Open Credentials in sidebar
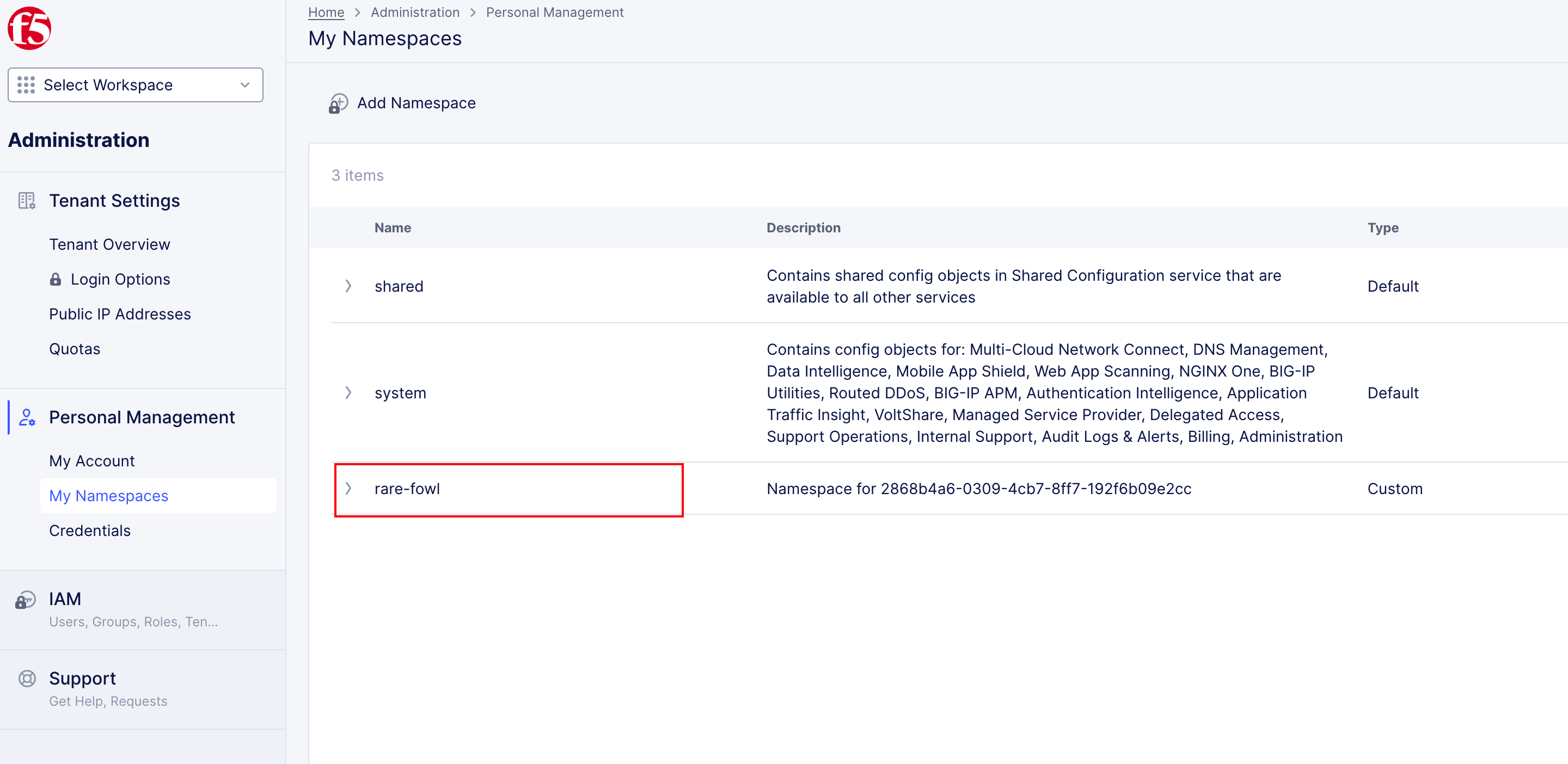 click(90, 531)
